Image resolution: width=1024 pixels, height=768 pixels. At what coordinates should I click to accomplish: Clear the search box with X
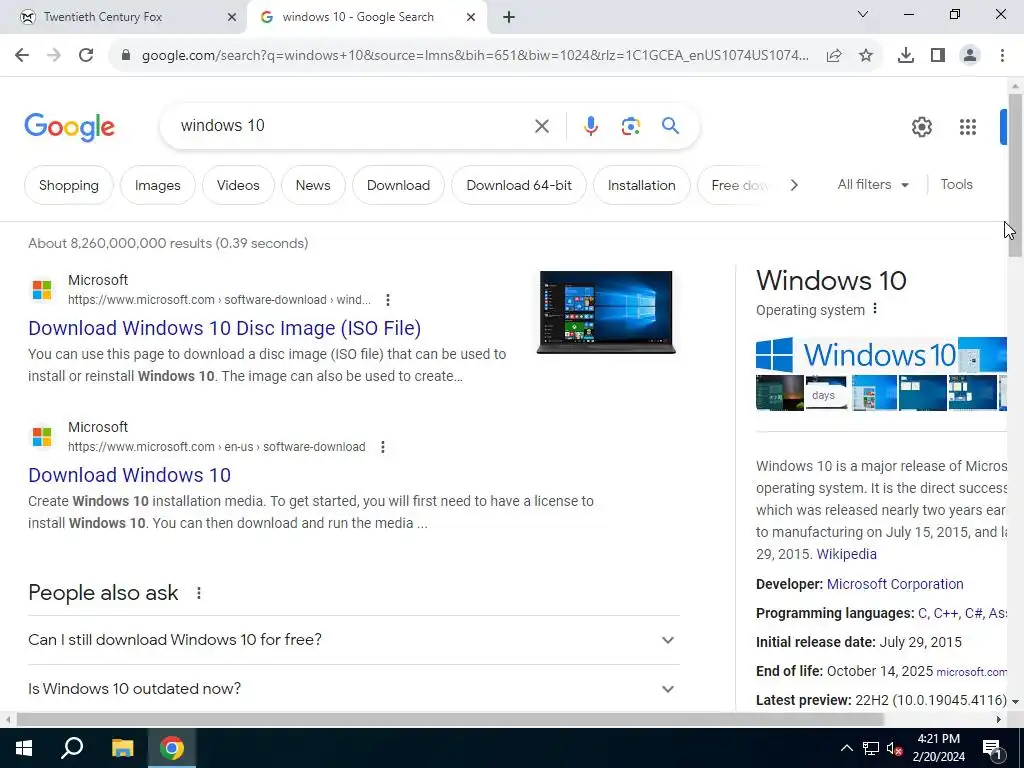541,126
